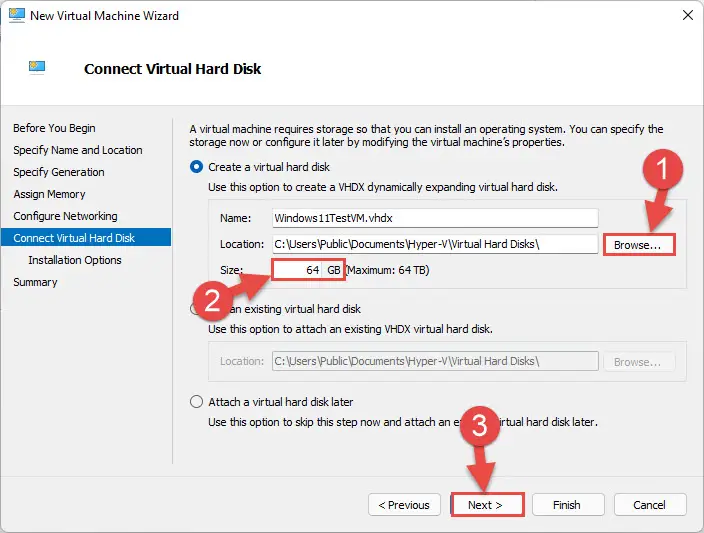The height and width of the screenshot is (533, 704).
Task: Click Finish to complete wizard
Action: [x=568, y=505]
